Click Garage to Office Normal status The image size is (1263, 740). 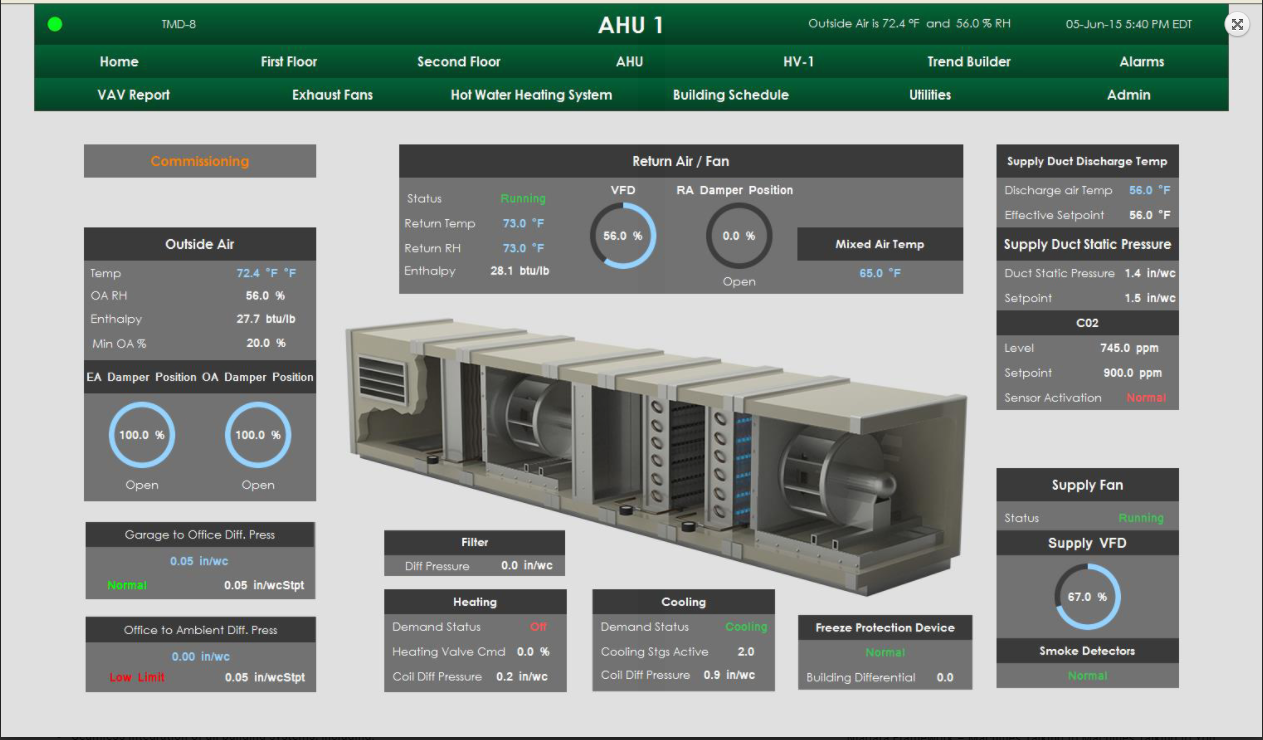127,585
